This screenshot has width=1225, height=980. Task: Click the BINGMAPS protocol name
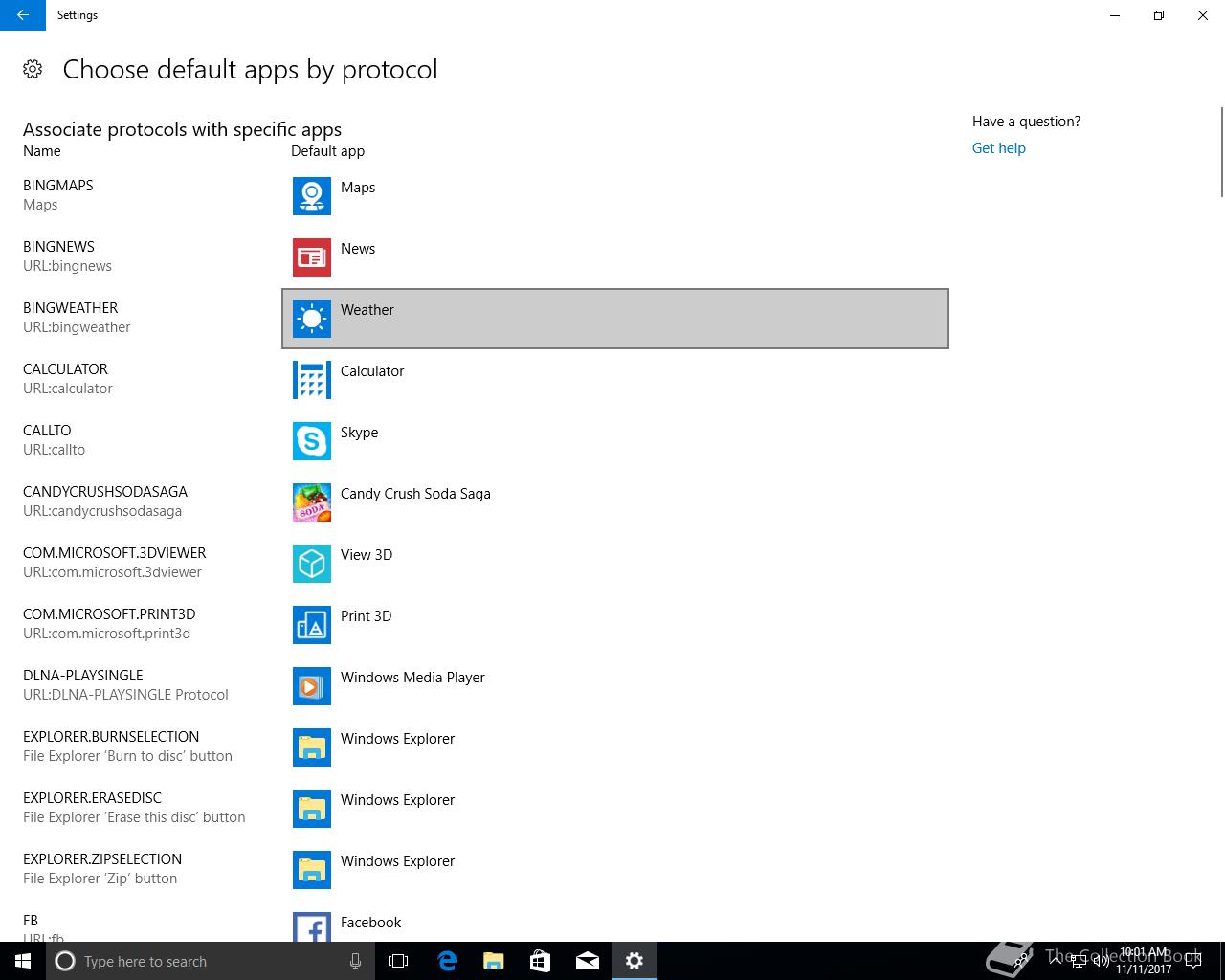(x=58, y=186)
